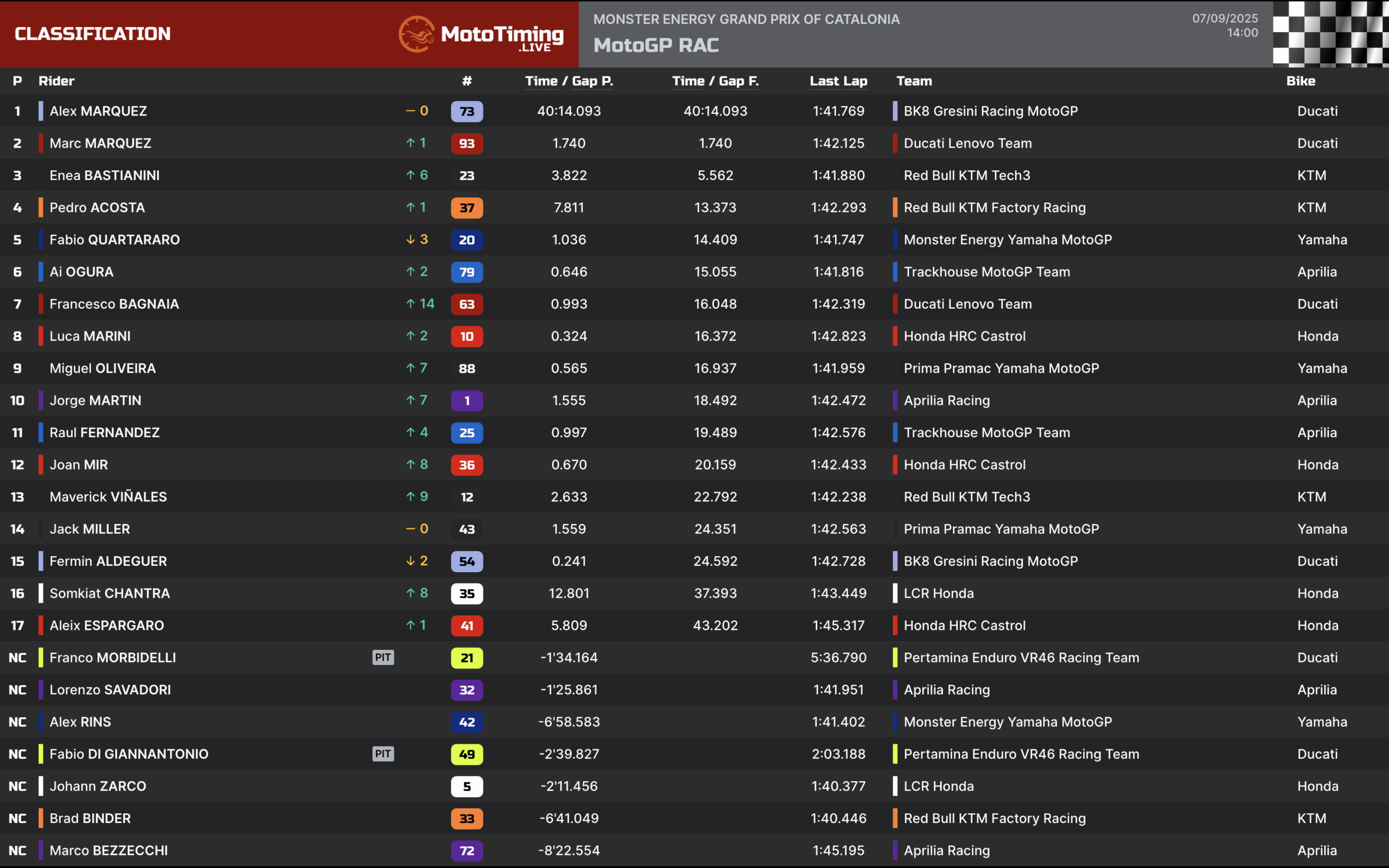Image resolution: width=1389 pixels, height=868 pixels.
Task: Select rider Marco BEZZECCHI name
Action: [x=109, y=850]
